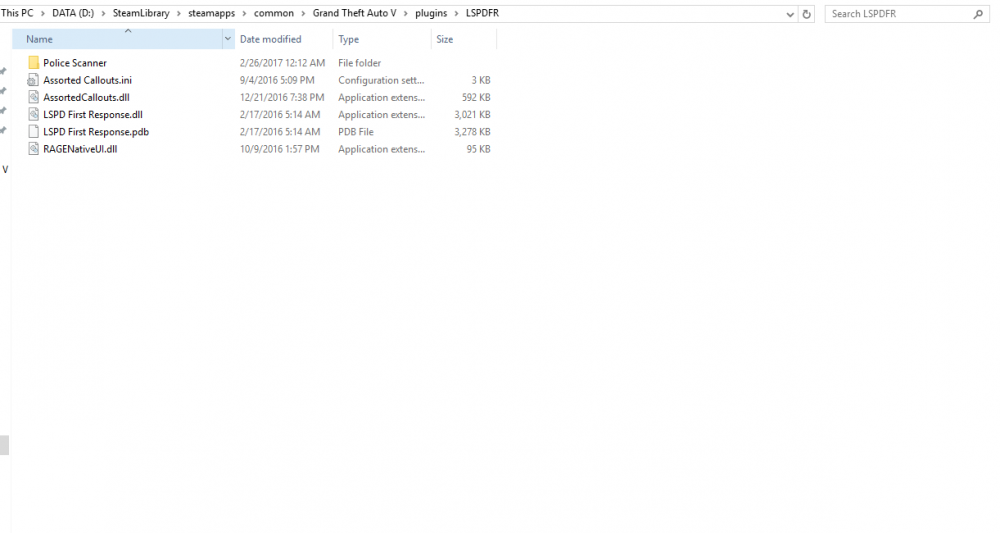The image size is (1000, 533).
Task: Expand chevron after plugins in path
Action: click(457, 13)
